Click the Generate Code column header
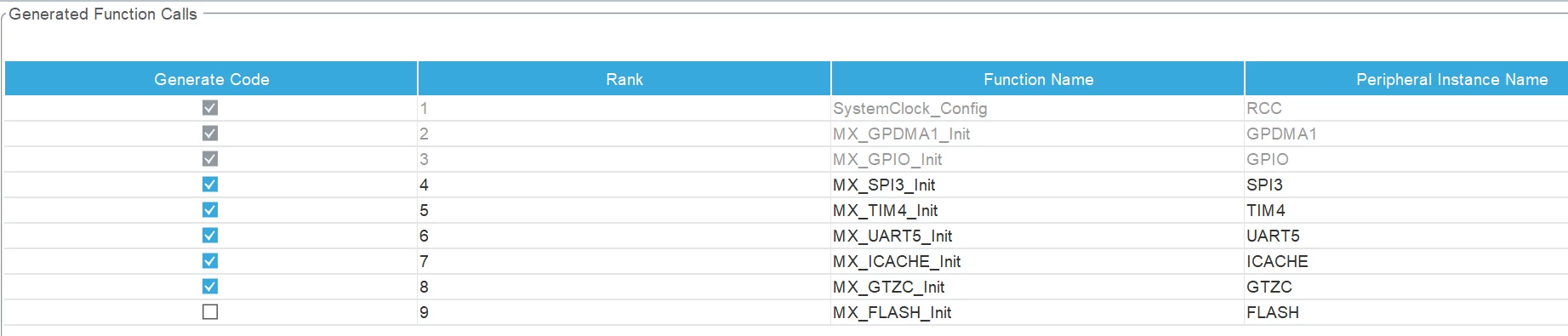Screen dimensions: 1568x336 pos(211,79)
